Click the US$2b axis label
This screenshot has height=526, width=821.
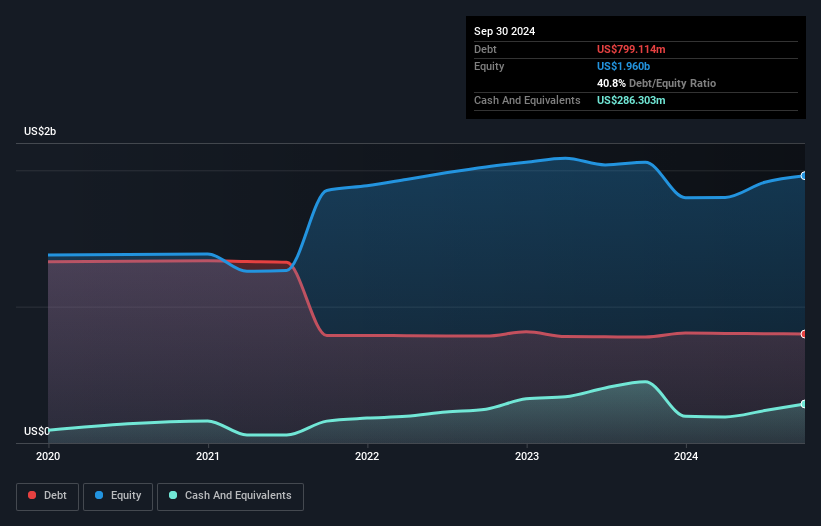[40, 131]
